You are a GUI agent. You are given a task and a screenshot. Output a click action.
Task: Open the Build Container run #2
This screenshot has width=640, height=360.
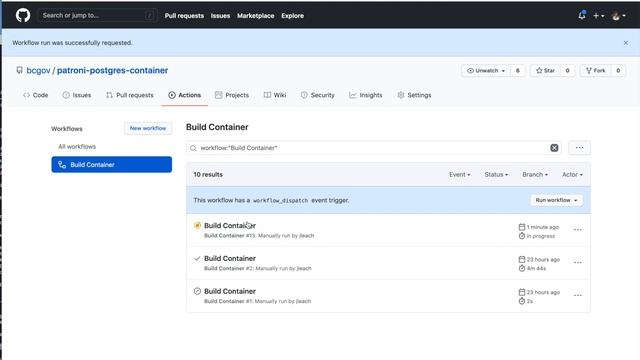coord(230,258)
